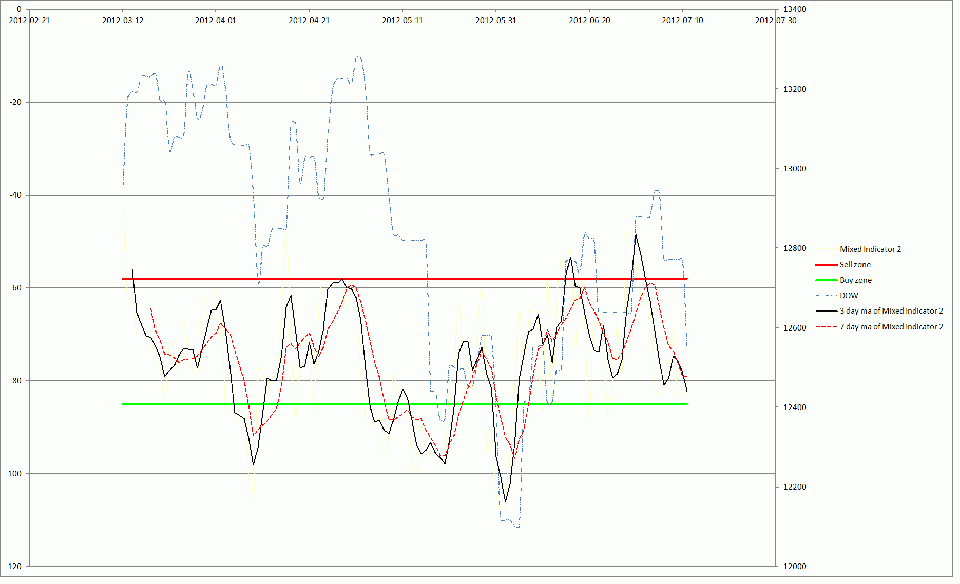Click the 2012 04 21 date axis label
Screen dimensions: 960x584
tap(309, 19)
